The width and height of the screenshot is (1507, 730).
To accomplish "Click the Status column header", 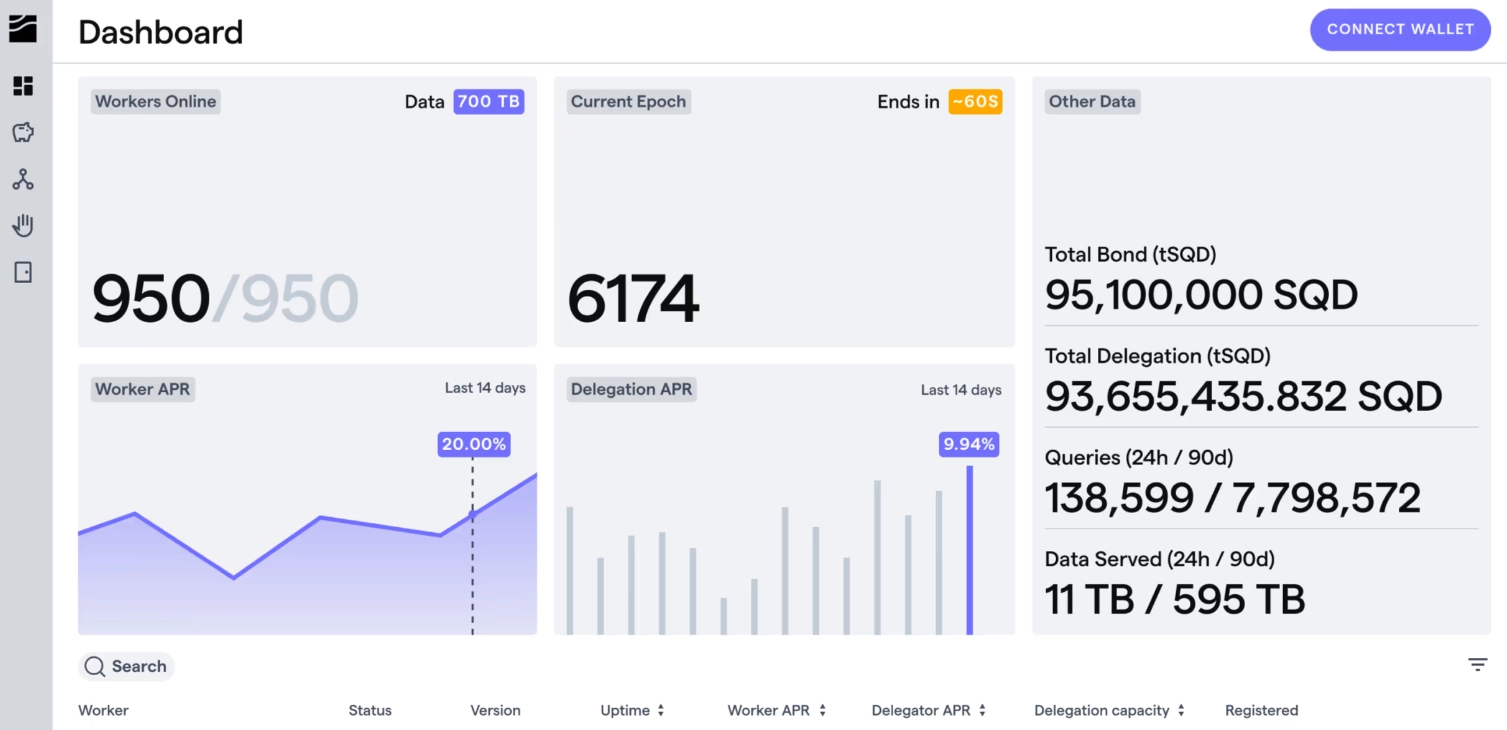I will [x=370, y=711].
